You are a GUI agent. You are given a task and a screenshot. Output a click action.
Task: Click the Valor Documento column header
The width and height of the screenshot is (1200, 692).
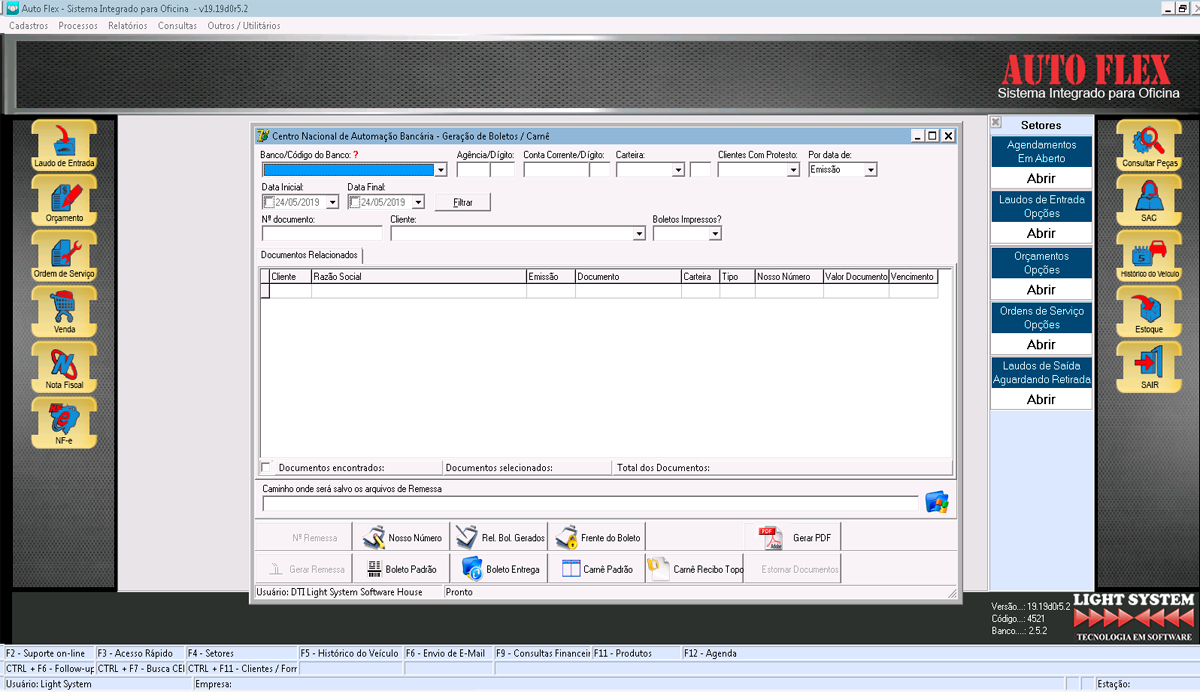tap(856, 276)
